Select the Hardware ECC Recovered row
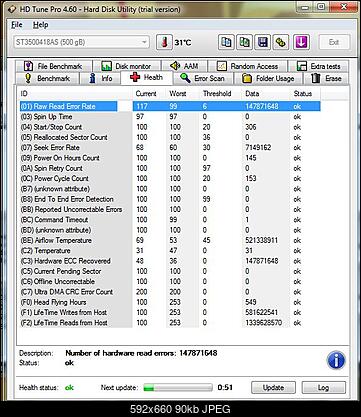This screenshot has height=417, width=361. click(x=170, y=261)
